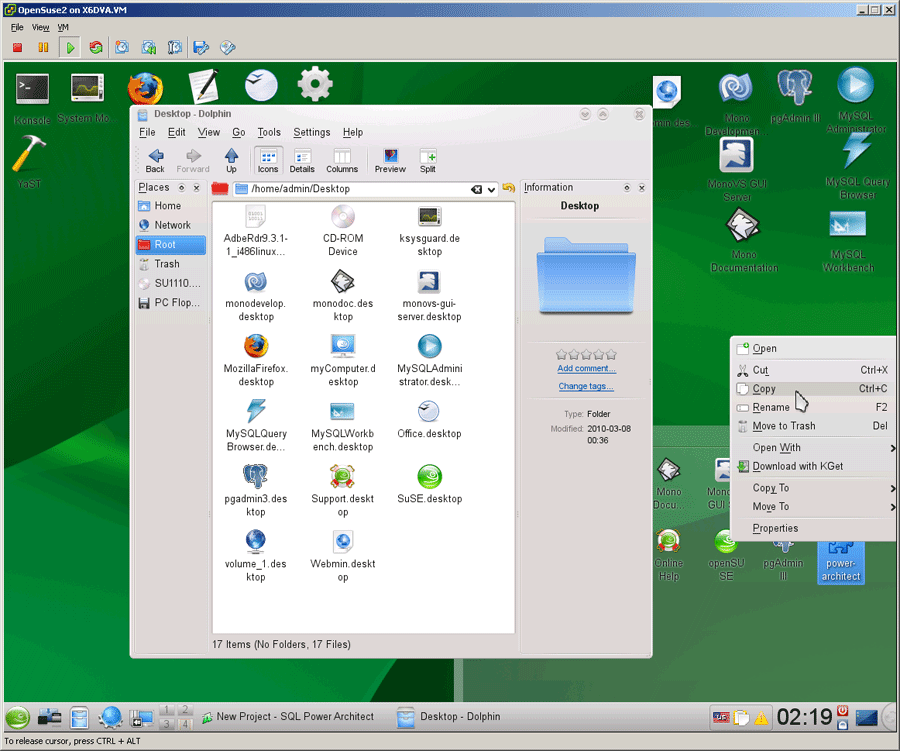This screenshot has height=751, width=900.
Task: Select Office.desktop file
Action: pos(429,419)
